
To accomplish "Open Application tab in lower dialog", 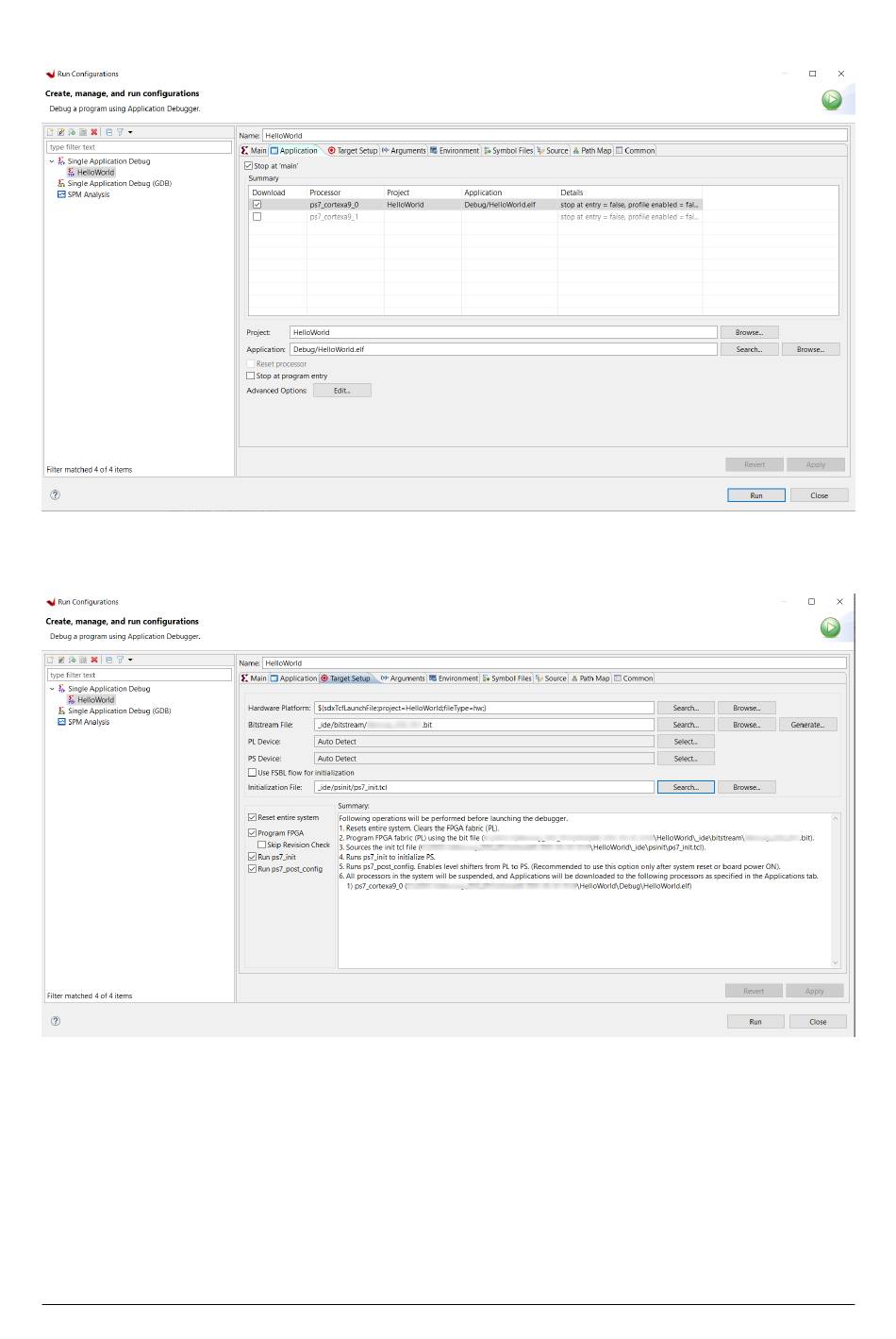I will pyautogui.click(x=293, y=678).
